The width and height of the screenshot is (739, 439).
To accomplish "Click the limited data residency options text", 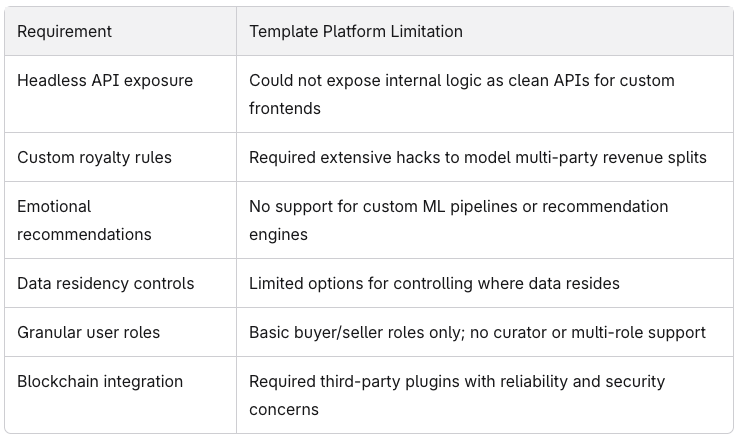I will 434,283.
